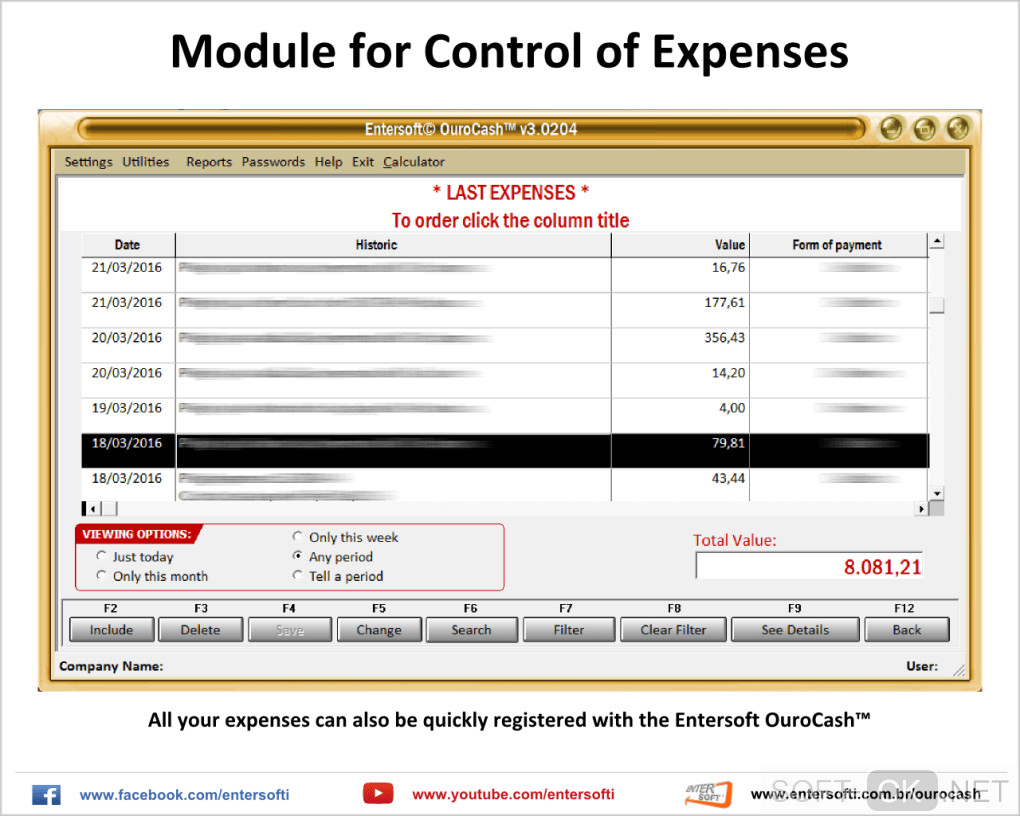Click the table scroll down arrow
The height and width of the screenshot is (816, 1020).
coord(937,493)
